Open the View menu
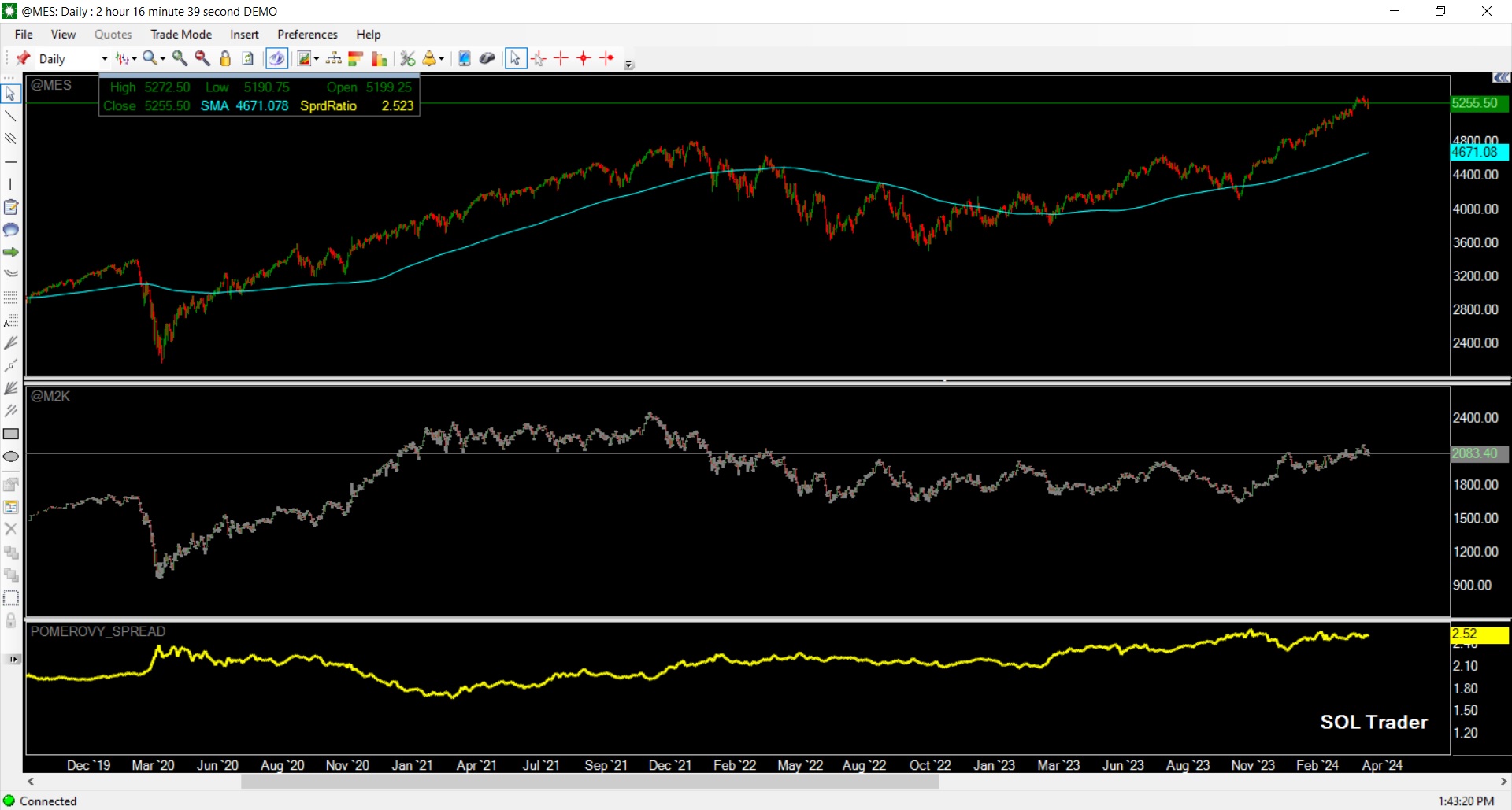The image size is (1512, 810). tap(63, 35)
